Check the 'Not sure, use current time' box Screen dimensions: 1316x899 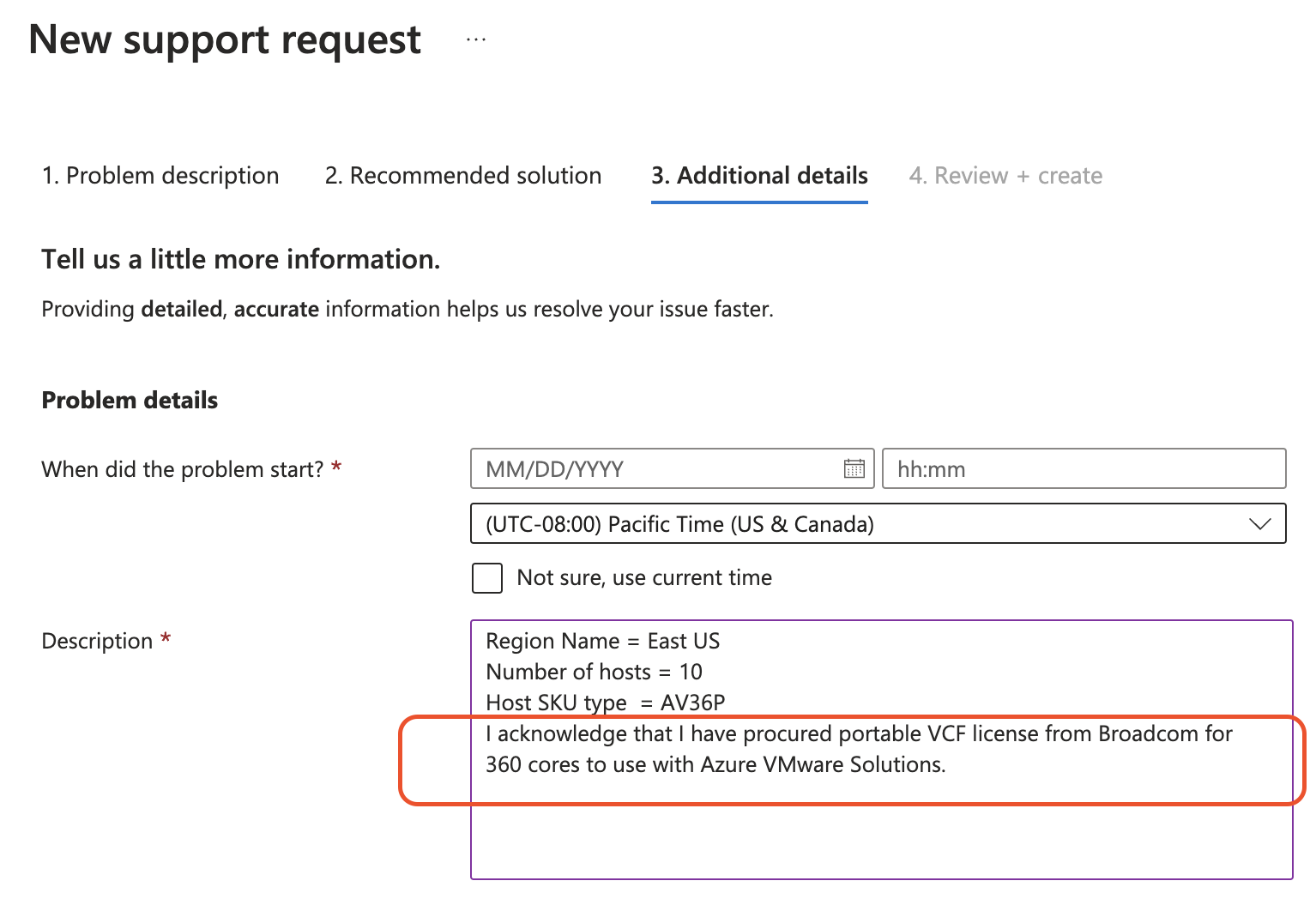click(x=487, y=578)
